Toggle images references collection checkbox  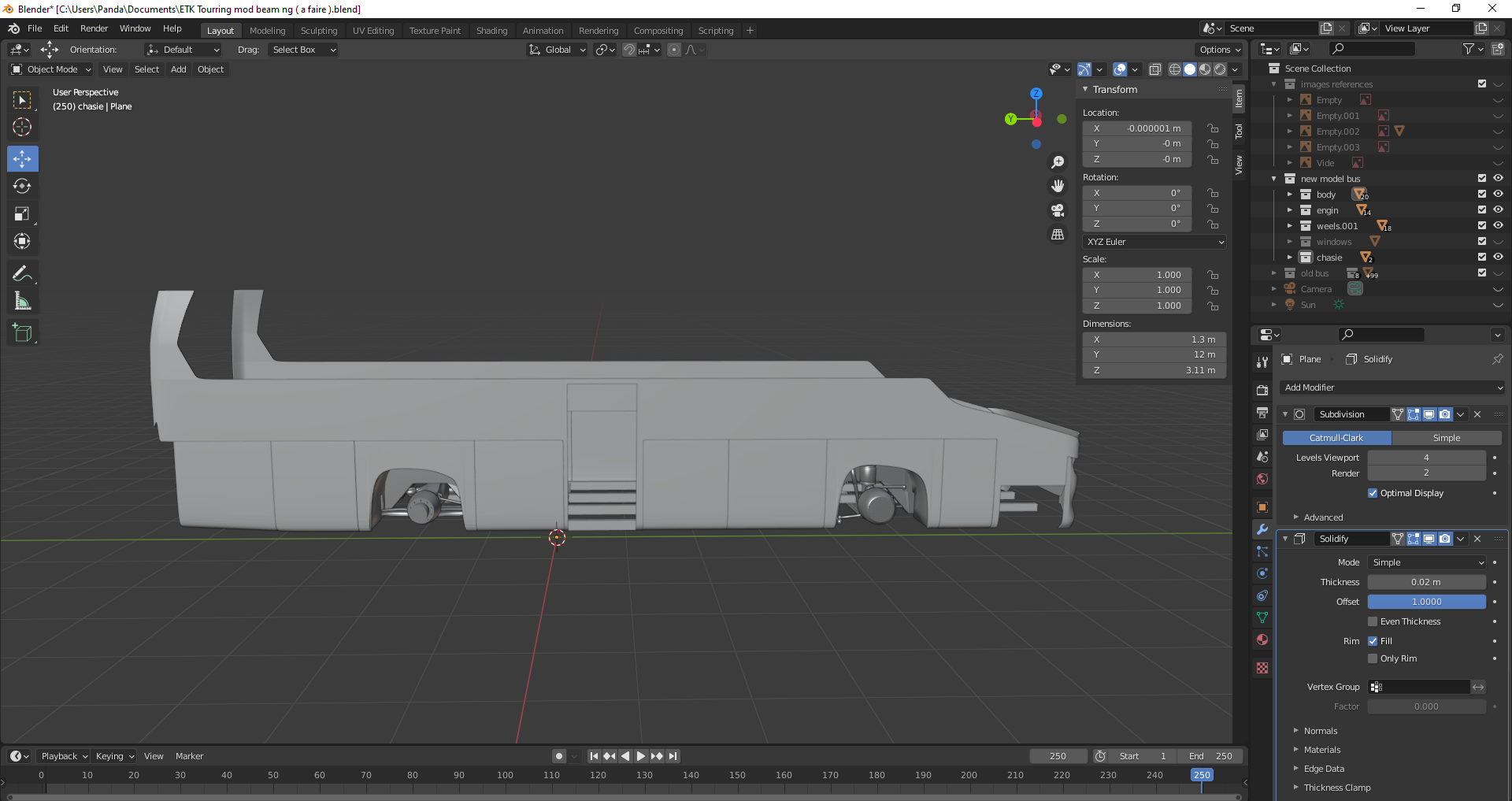1482,83
